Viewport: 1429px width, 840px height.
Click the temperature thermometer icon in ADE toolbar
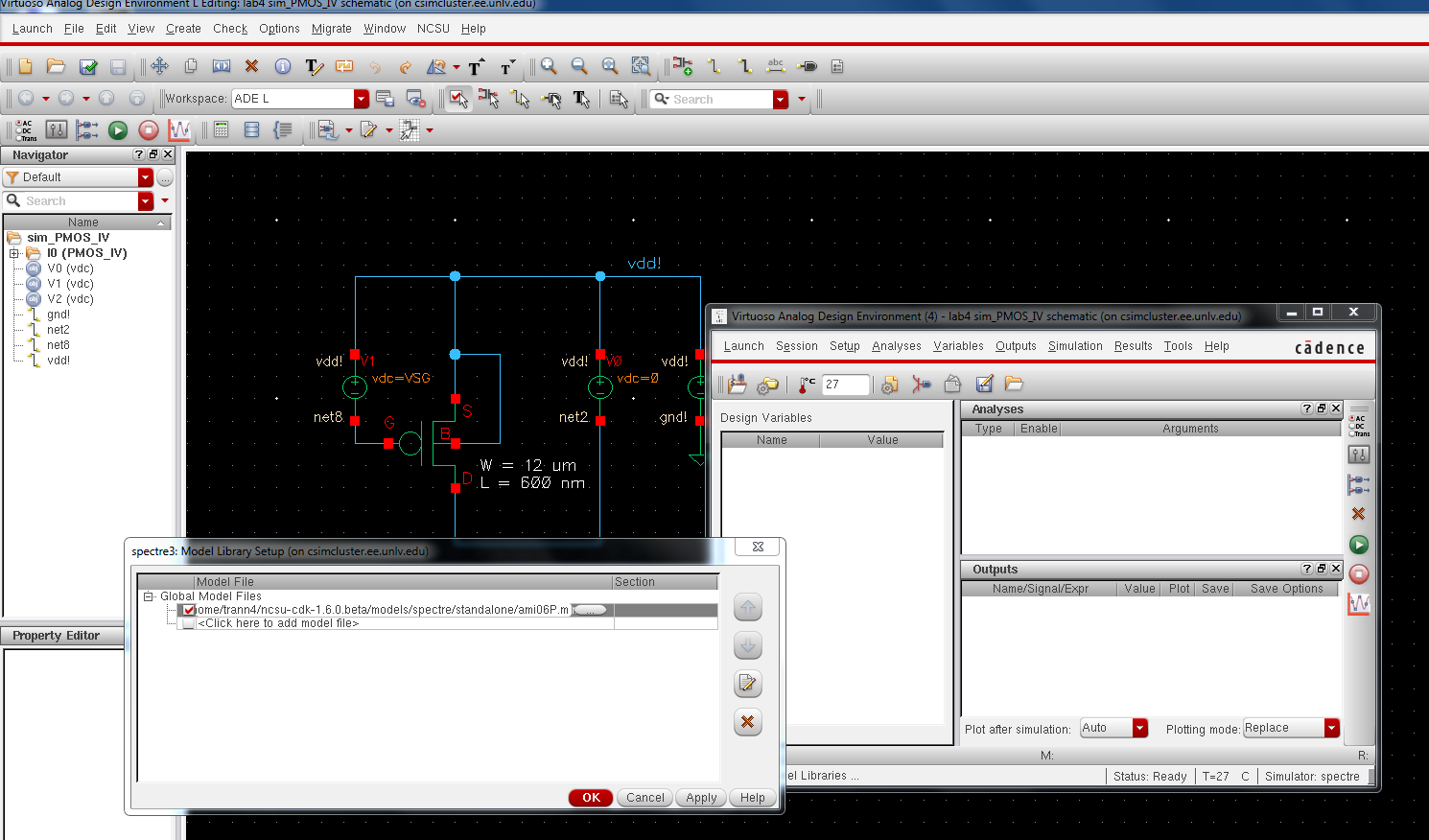click(x=807, y=385)
